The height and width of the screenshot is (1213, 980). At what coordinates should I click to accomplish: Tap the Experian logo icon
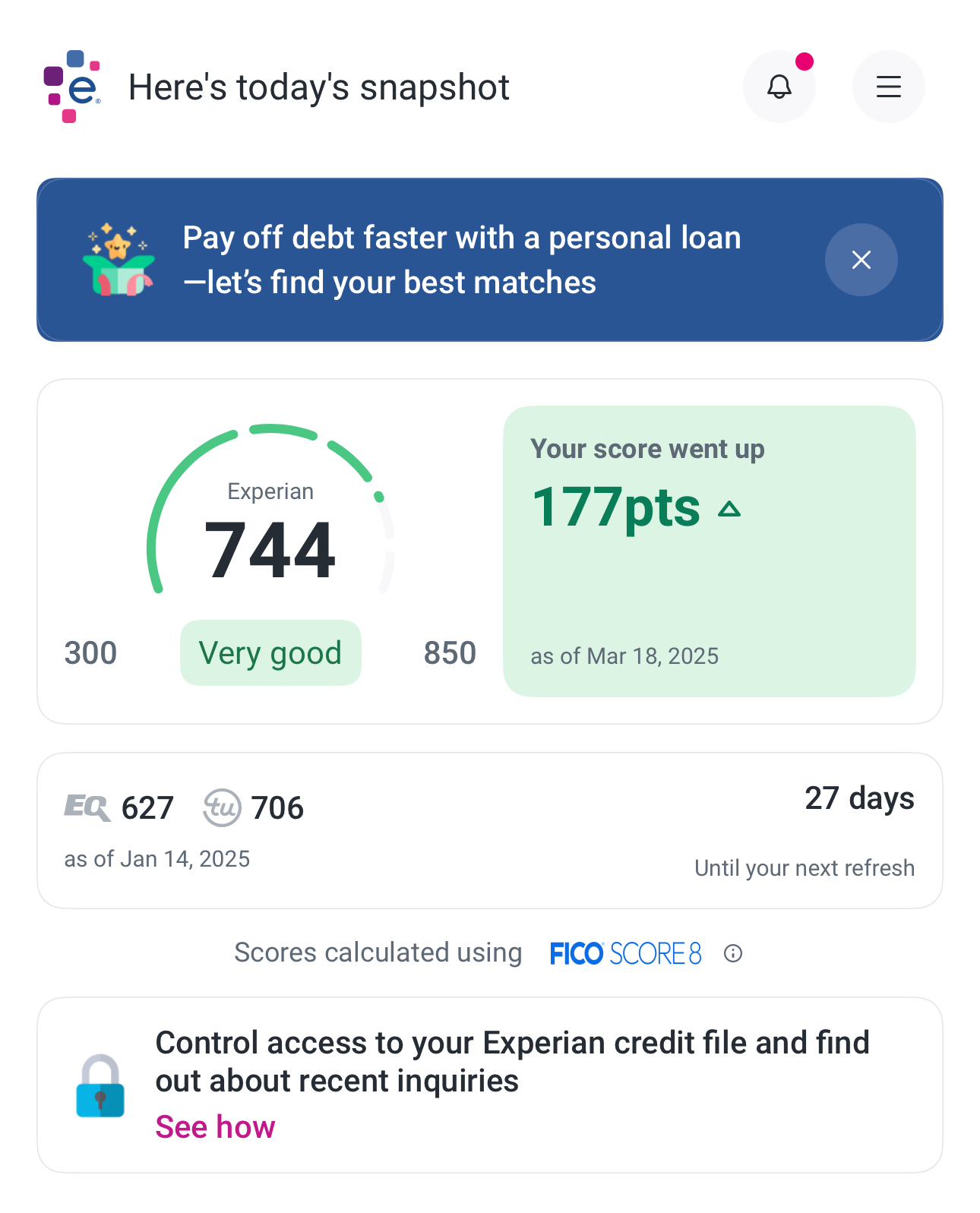(x=72, y=87)
